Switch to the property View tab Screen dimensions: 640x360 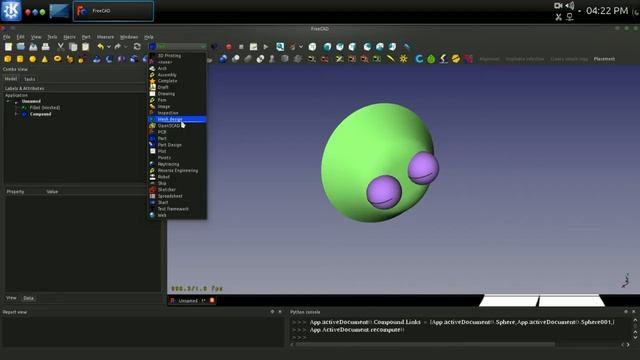pos(11,298)
